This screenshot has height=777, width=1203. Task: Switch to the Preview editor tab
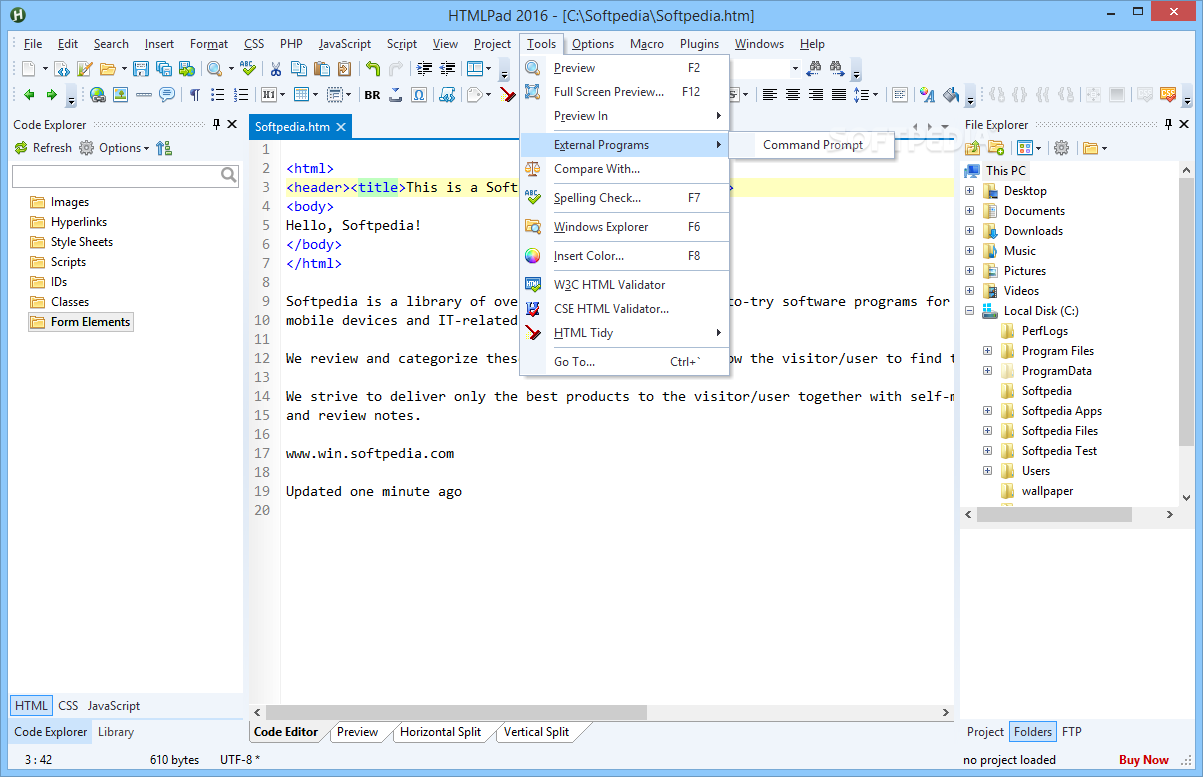(357, 732)
